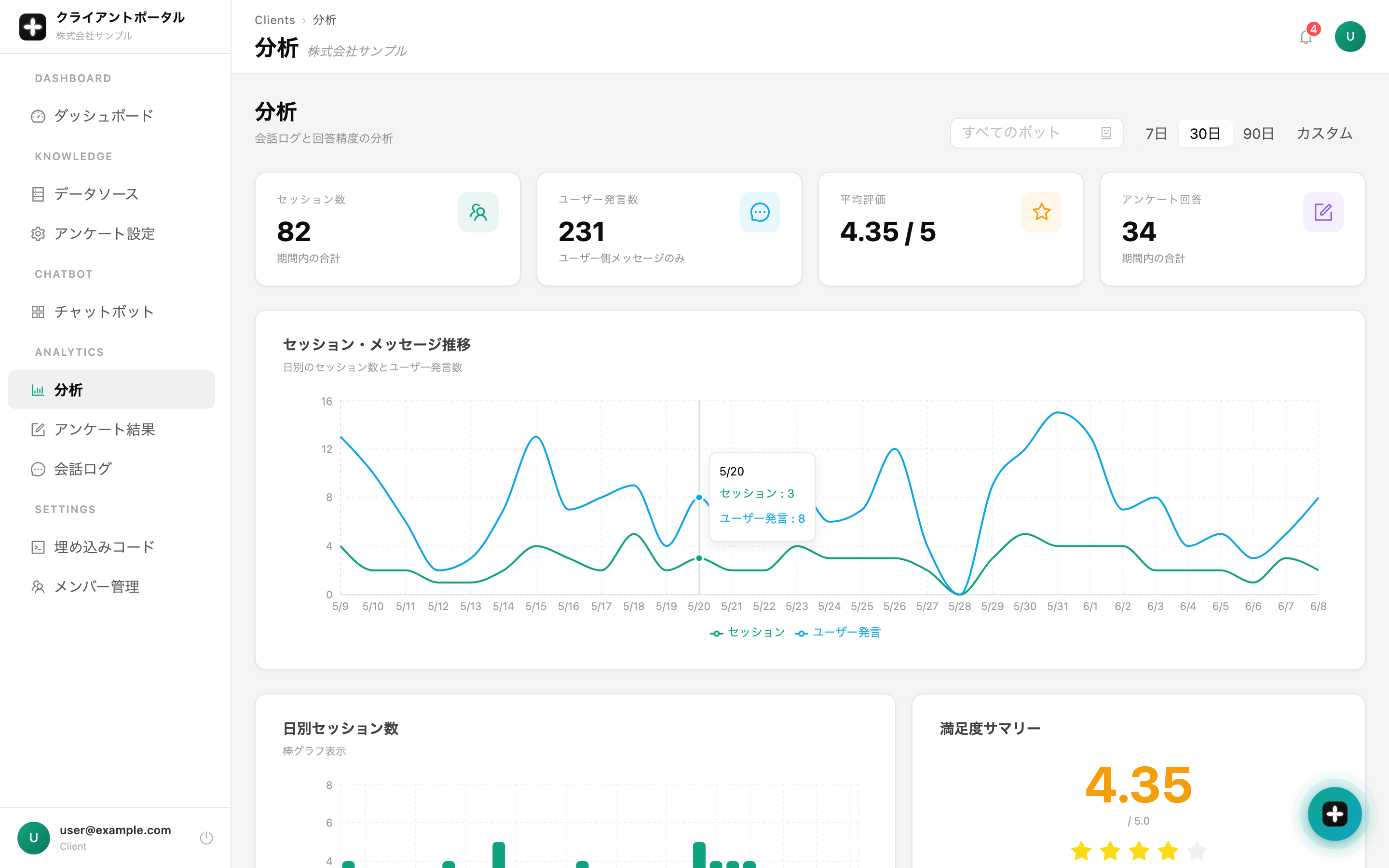Click the survey settings gear icon

tap(38, 234)
